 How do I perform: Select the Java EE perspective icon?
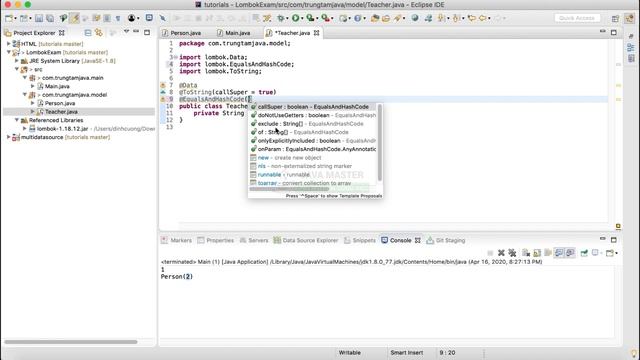pyautogui.click(x=630, y=18)
